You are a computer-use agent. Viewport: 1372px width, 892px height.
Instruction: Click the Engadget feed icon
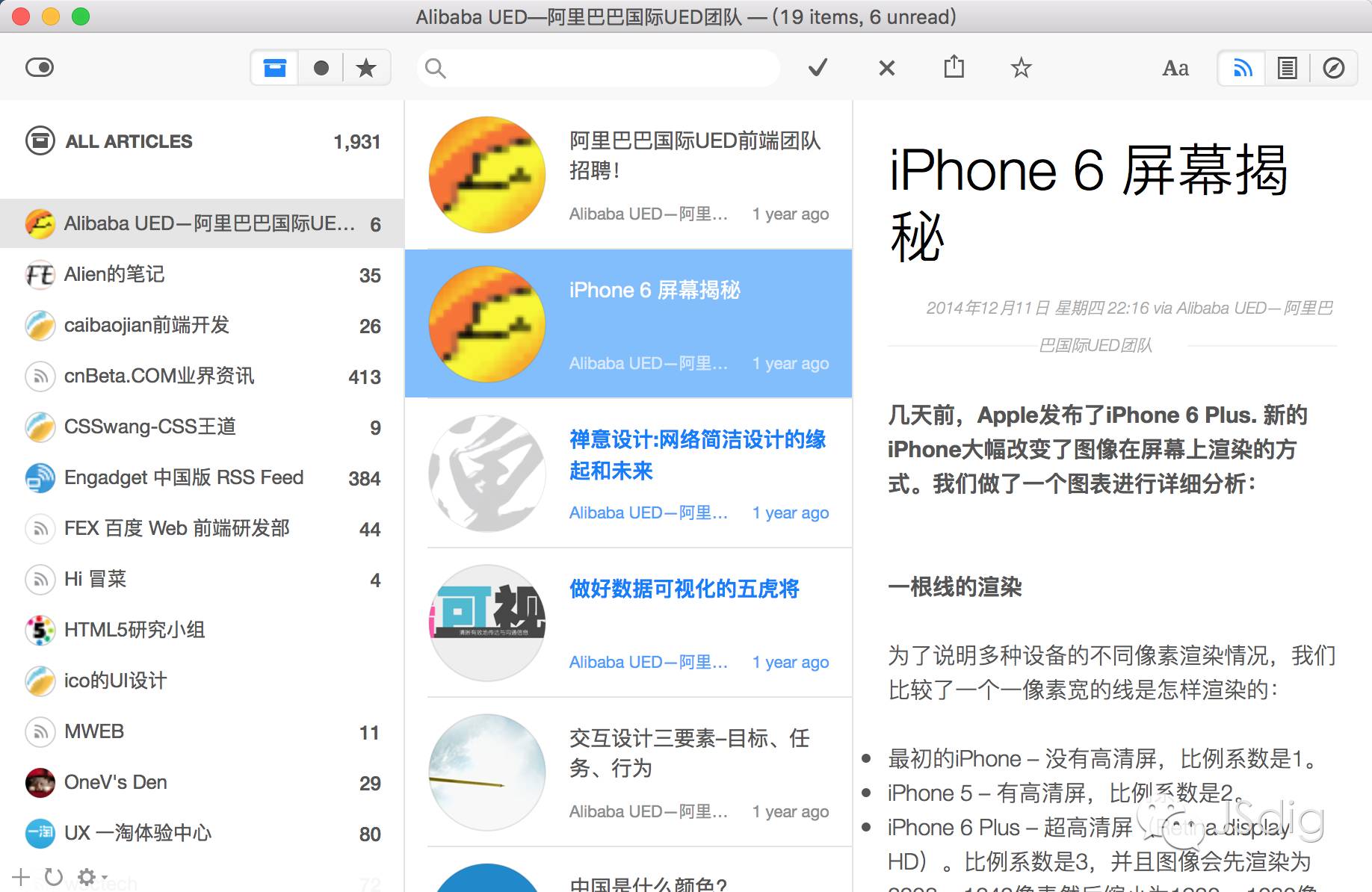click(40, 478)
